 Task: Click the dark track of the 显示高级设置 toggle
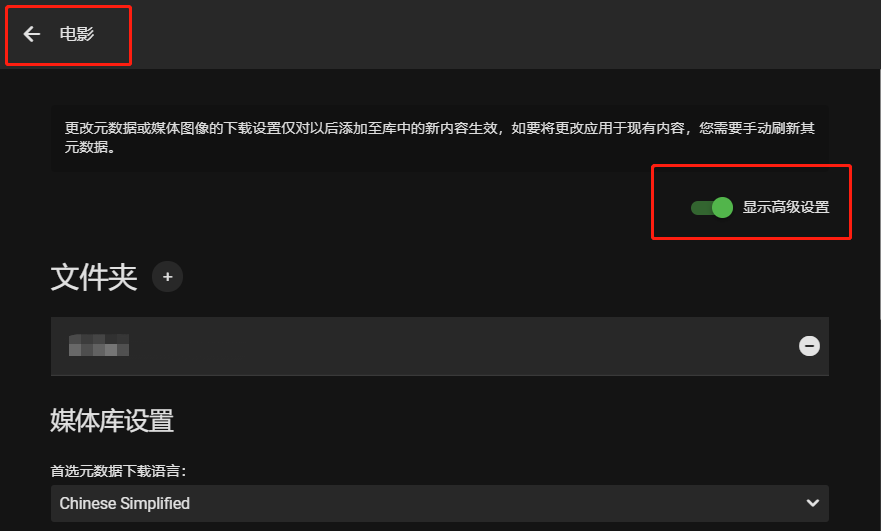pyautogui.click(x=701, y=208)
